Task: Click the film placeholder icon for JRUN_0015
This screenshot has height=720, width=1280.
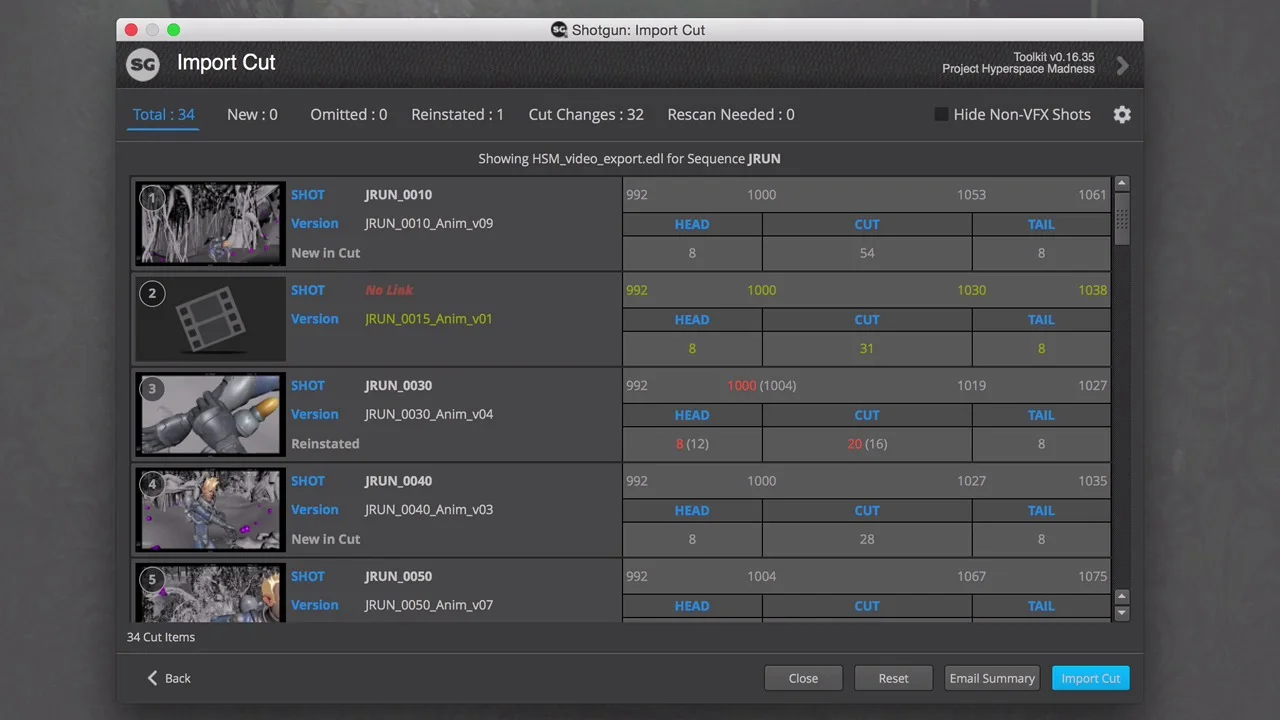Action: 210,319
